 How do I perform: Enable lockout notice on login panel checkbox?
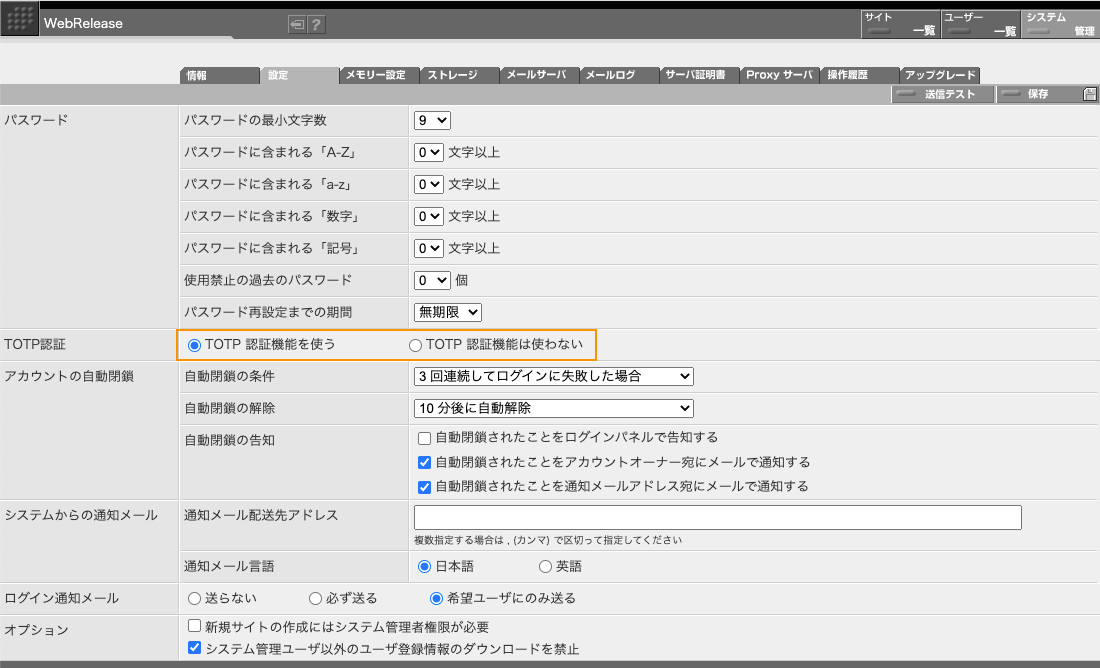pyautogui.click(x=423, y=437)
